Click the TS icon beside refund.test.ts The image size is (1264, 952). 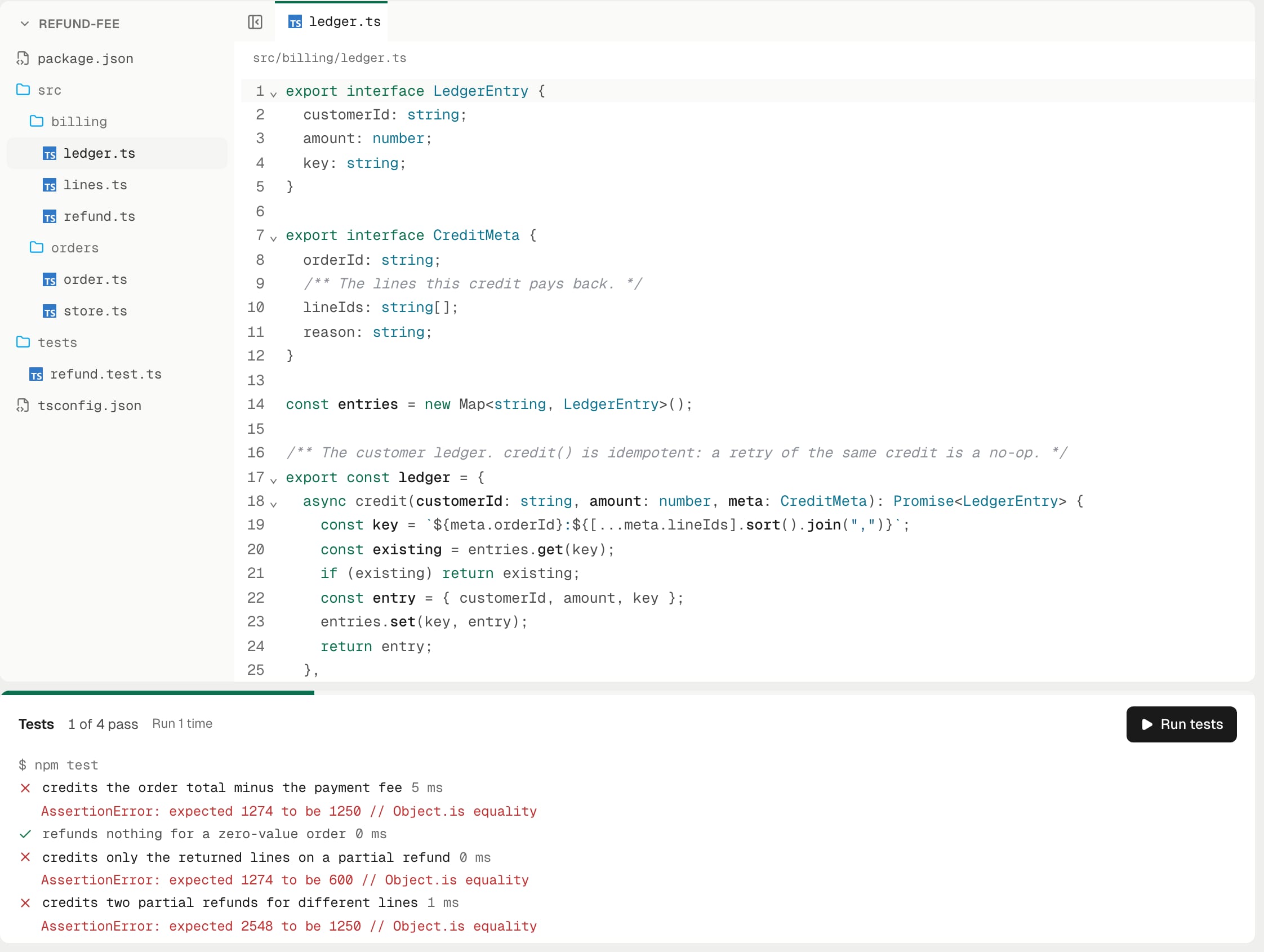click(x=36, y=373)
